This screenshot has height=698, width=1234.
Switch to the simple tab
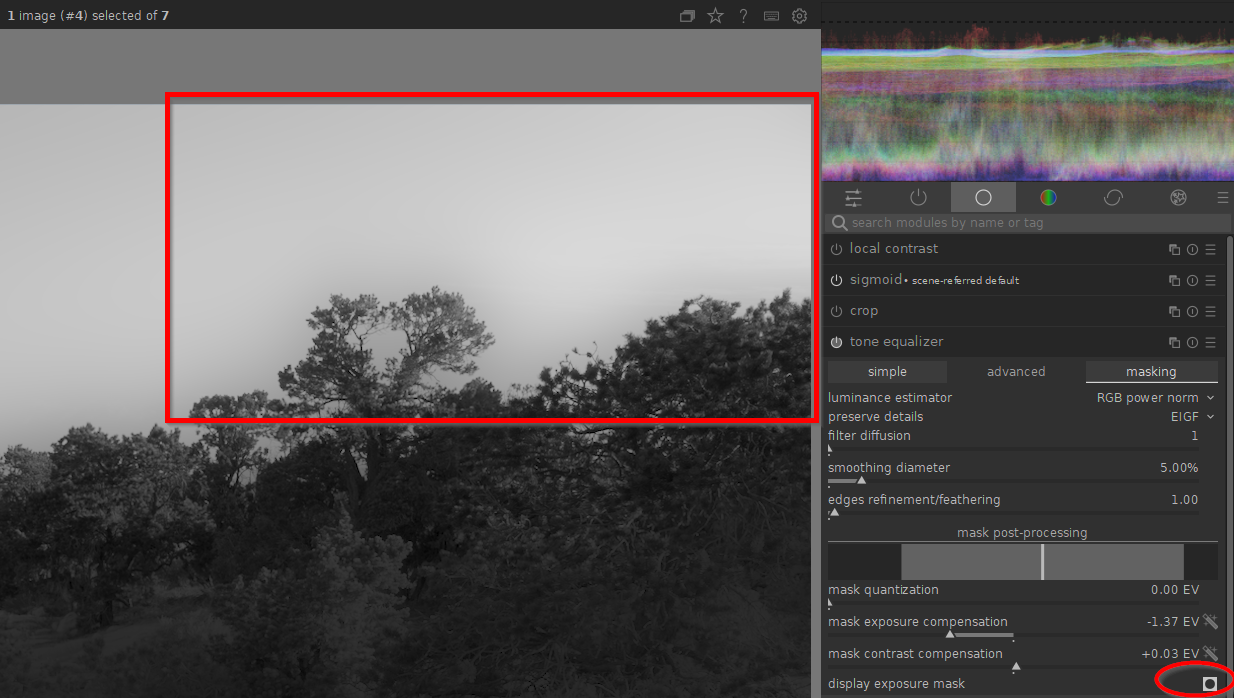point(887,372)
